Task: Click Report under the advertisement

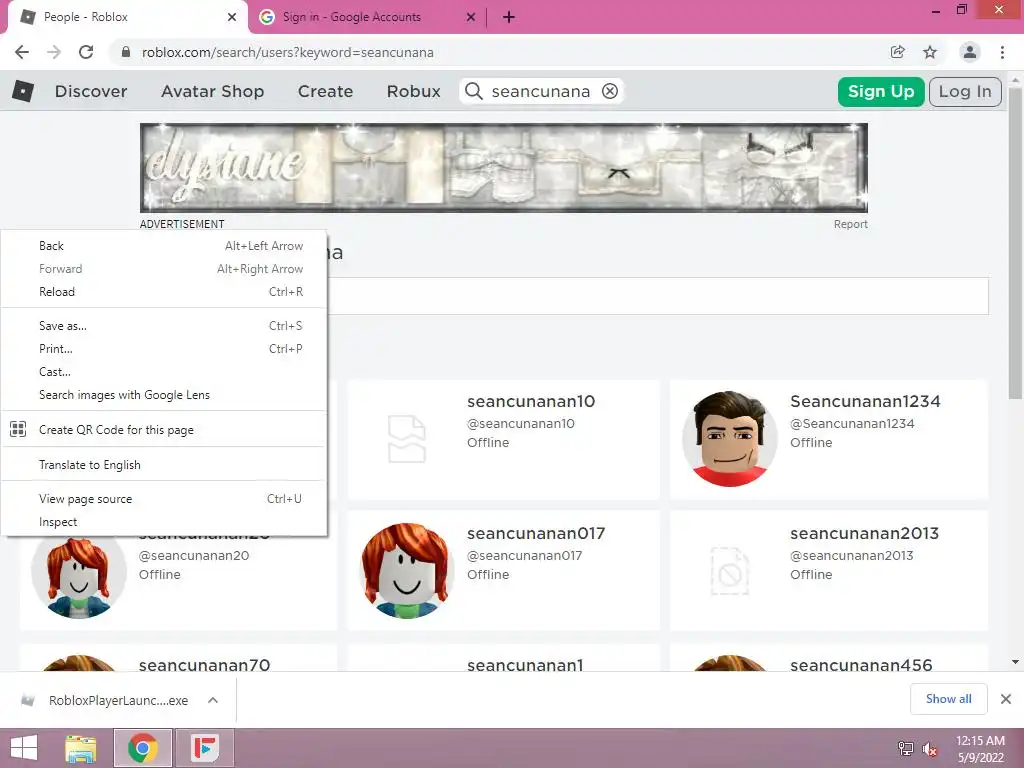Action: pyautogui.click(x=850, y=224)
